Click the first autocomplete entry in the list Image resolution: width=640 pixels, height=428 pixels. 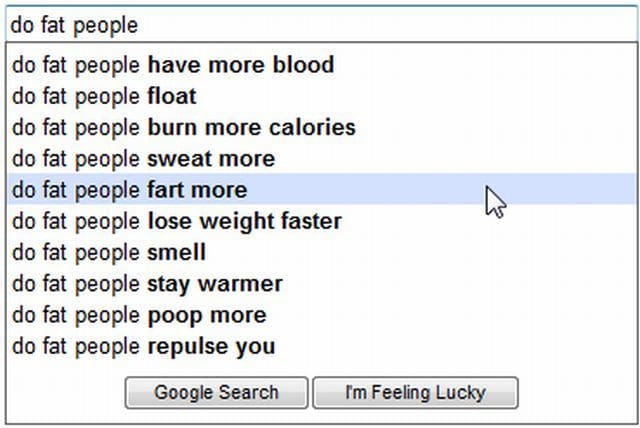(x=173, y=66)
